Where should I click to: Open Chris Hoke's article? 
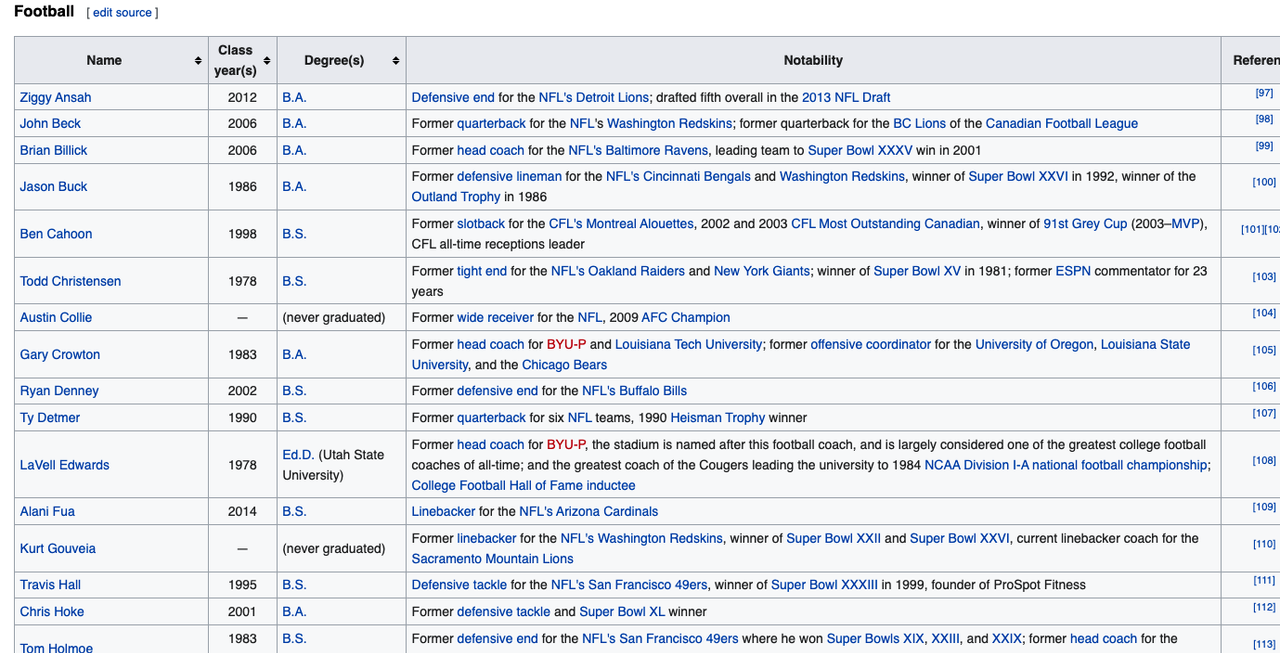point(52,611)
